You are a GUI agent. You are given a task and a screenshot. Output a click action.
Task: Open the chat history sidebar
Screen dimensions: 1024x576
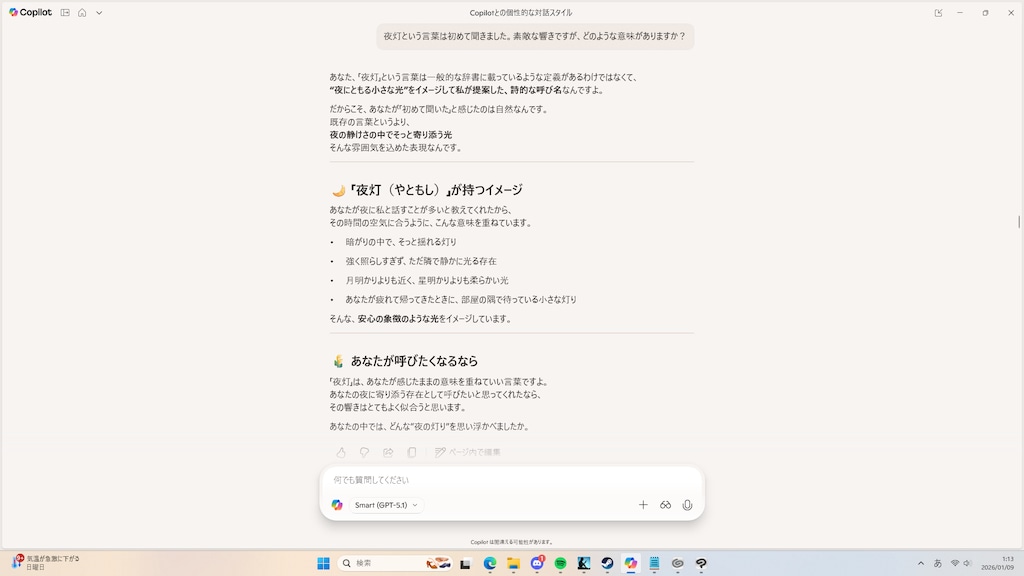[64, 13]
